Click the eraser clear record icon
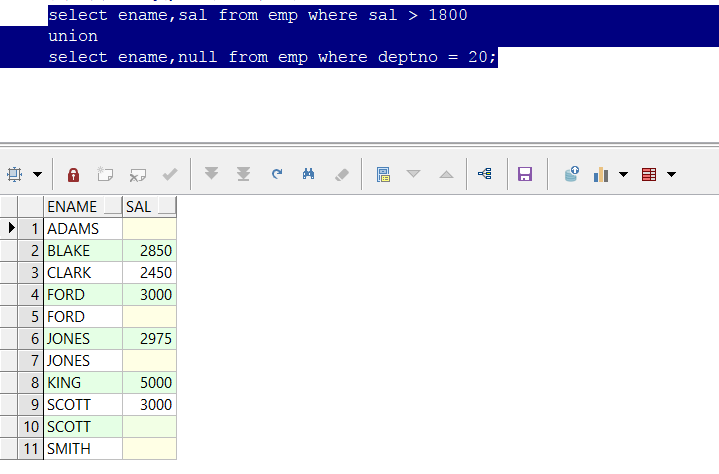The image size is (719, 474). point(342,174)
